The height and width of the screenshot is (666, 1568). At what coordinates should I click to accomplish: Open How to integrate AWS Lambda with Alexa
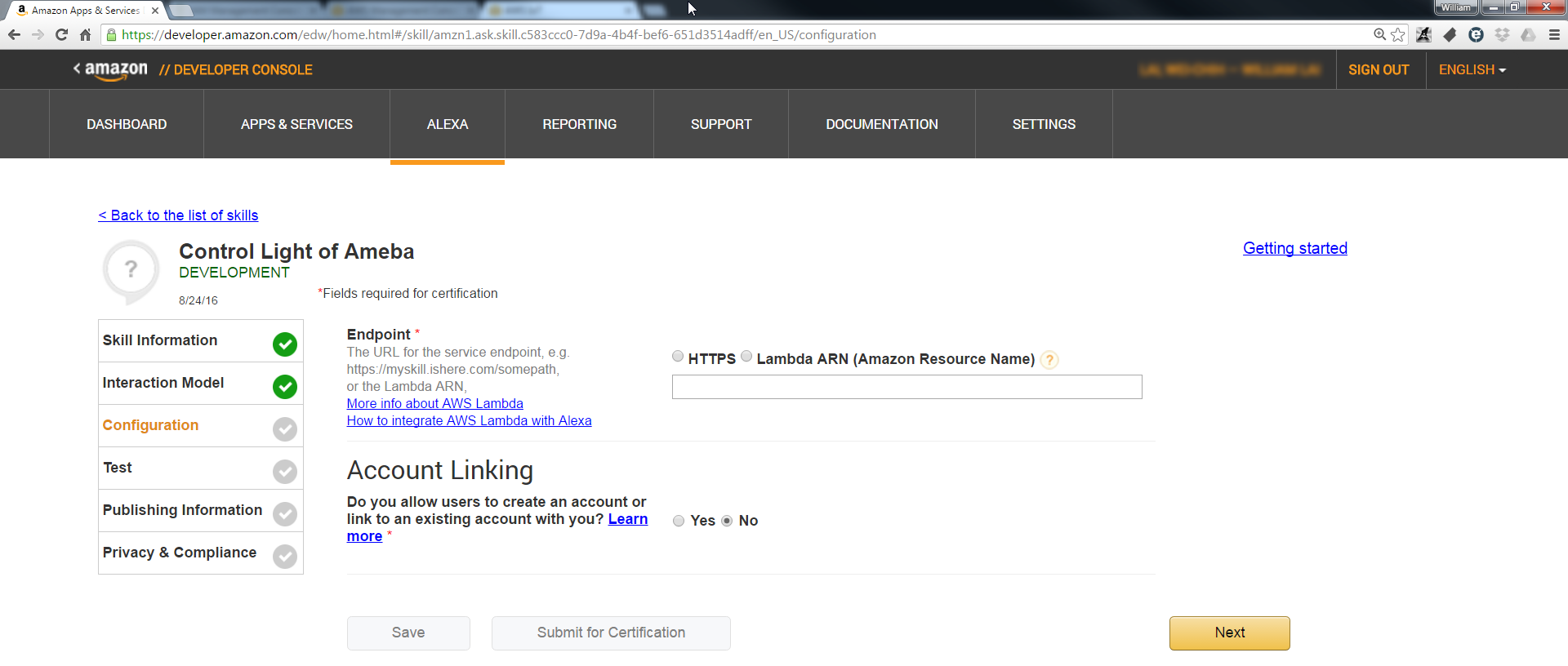[x=469, y=420]
